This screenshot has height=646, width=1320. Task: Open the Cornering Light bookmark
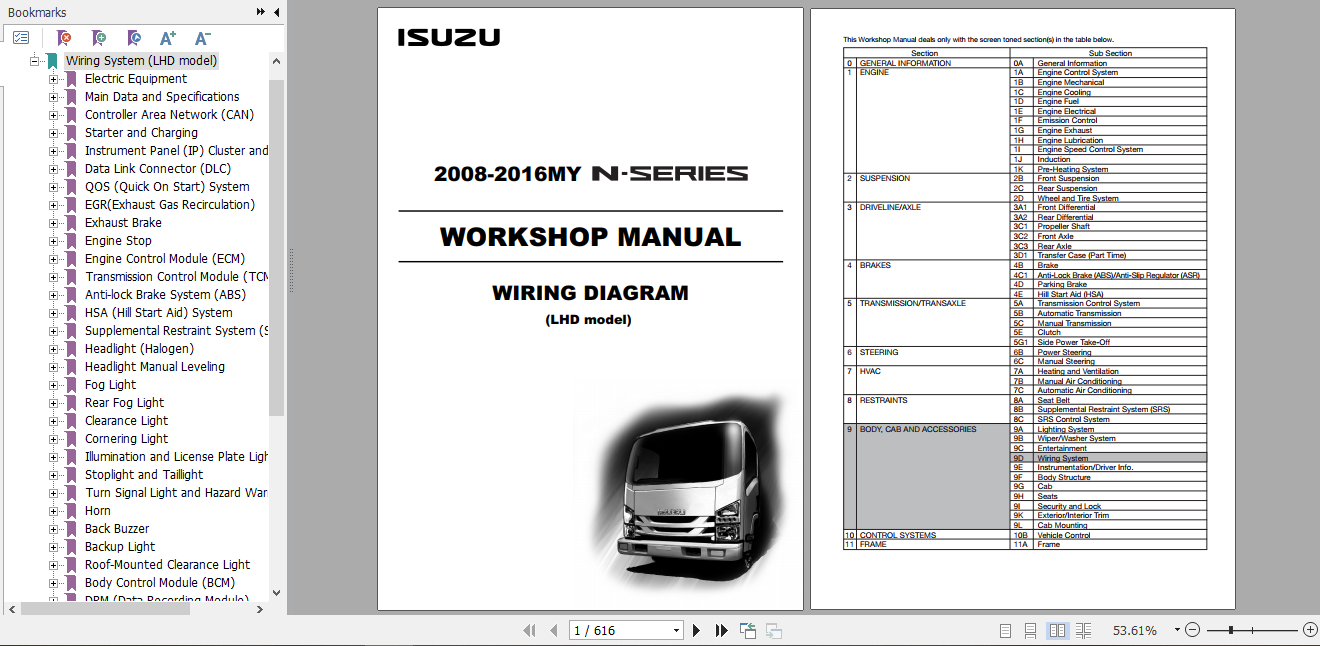pyautogui.click(x=126, y=439)
